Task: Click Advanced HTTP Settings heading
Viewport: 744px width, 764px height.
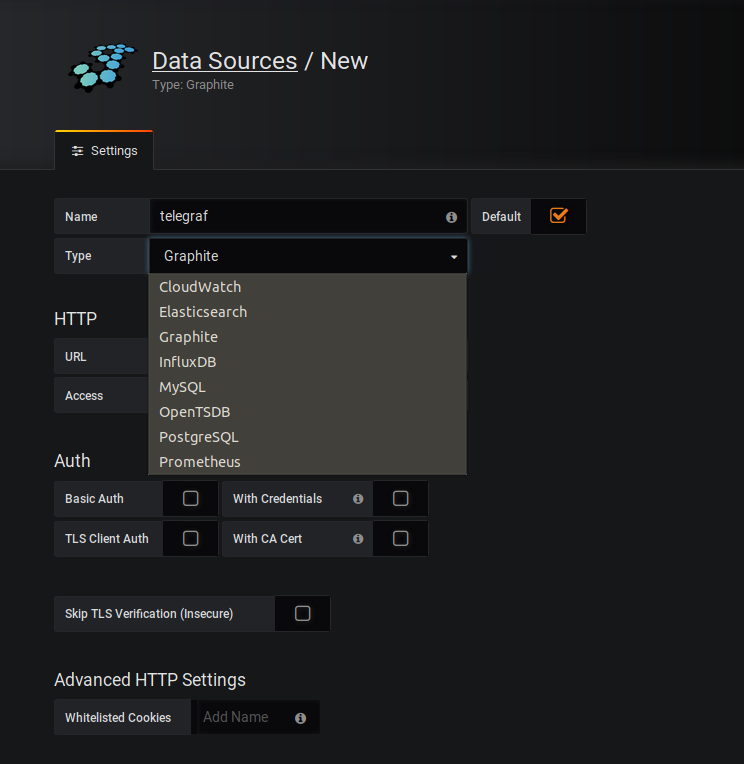Action: [x=150, y=680]
